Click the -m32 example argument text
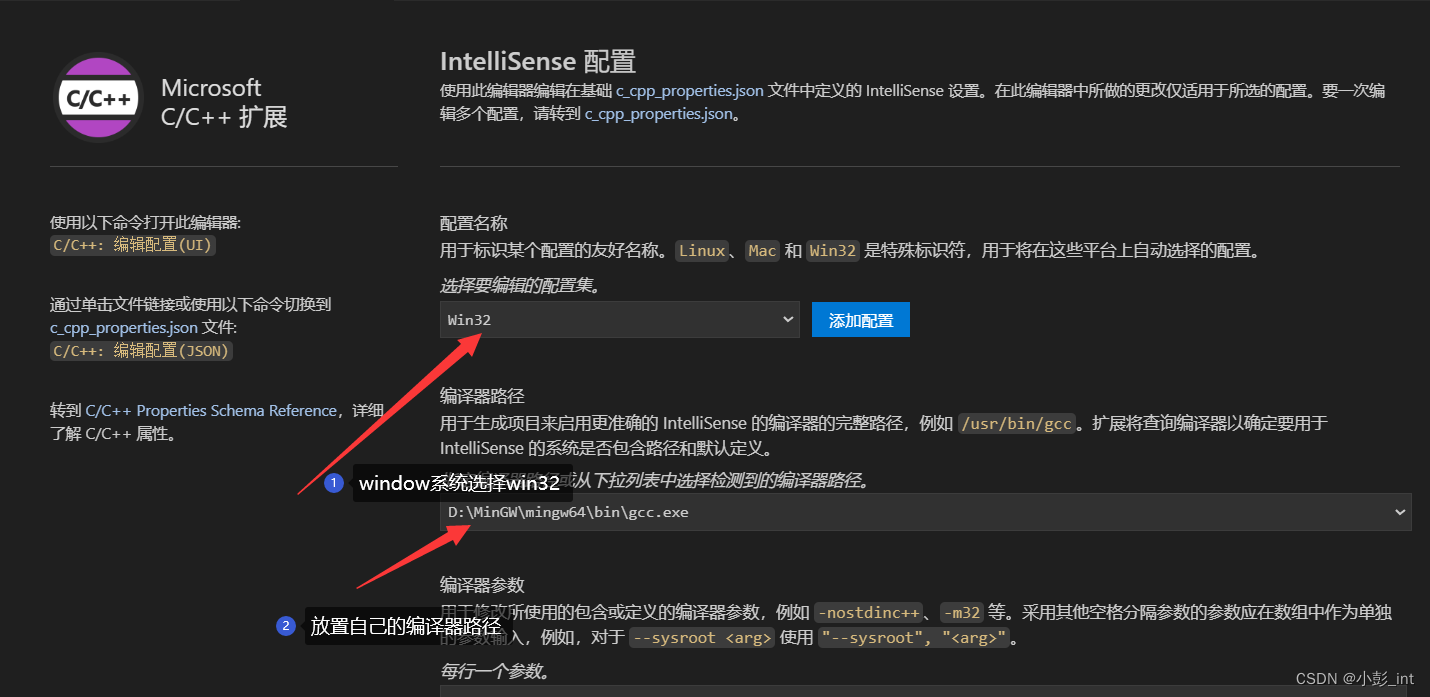Screen dimensions: 1430x697 click(x=961, y=612)
